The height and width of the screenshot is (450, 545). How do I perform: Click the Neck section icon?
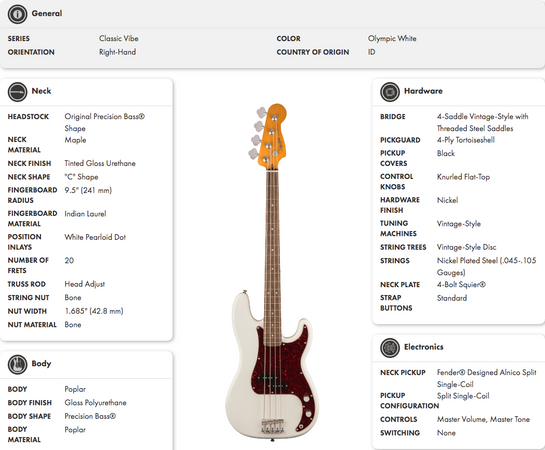pyautogui.click(x=17, y=92)
